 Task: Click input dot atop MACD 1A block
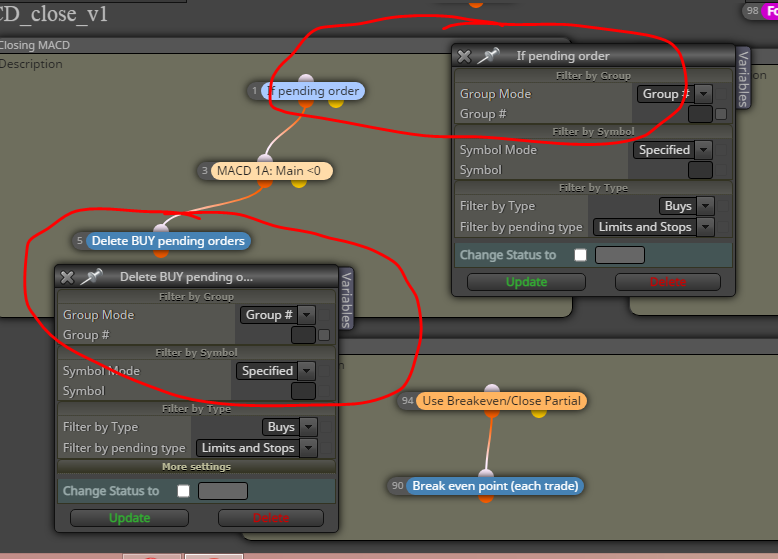[265, 158]
